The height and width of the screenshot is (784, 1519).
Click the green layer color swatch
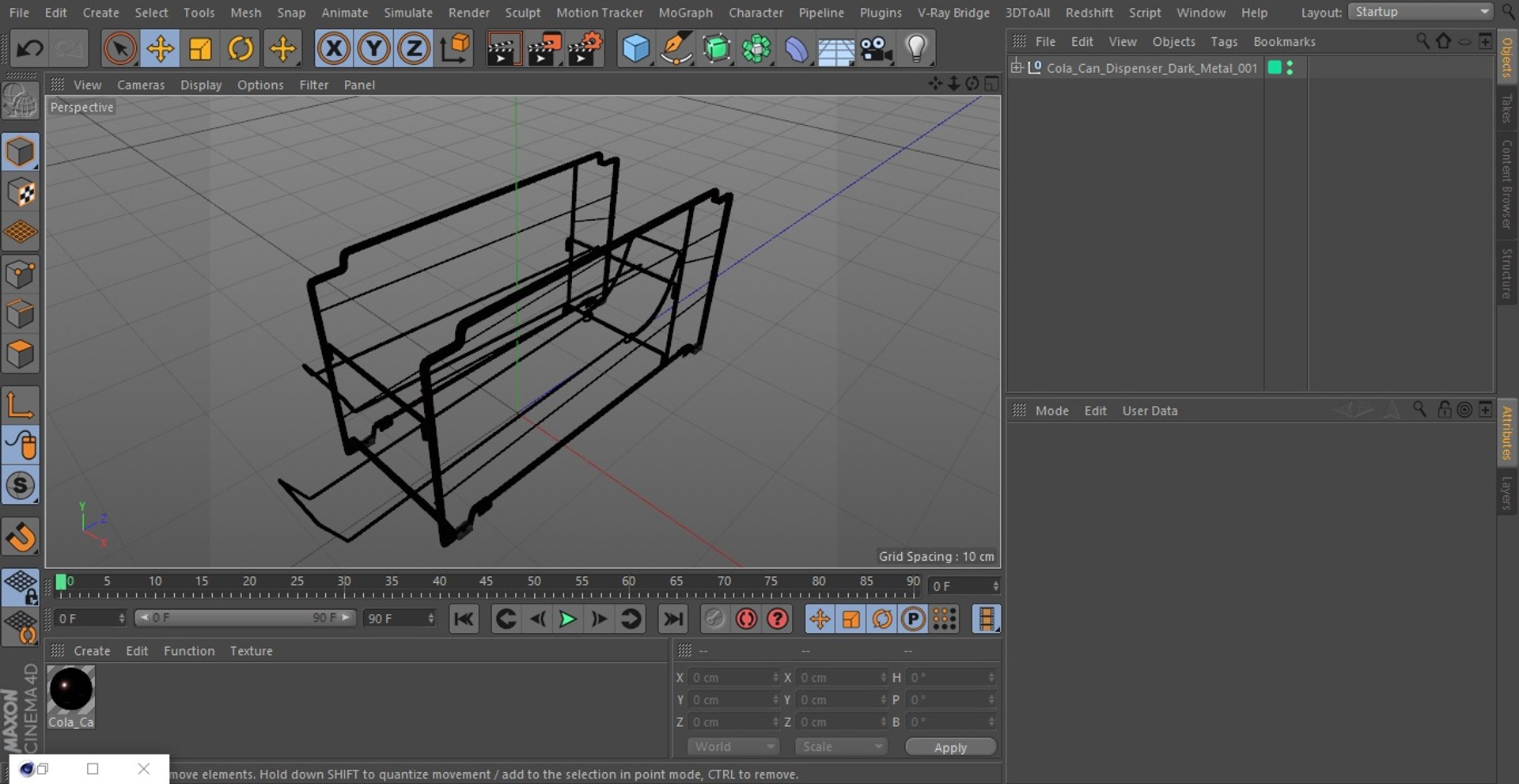coord(1274,68)
